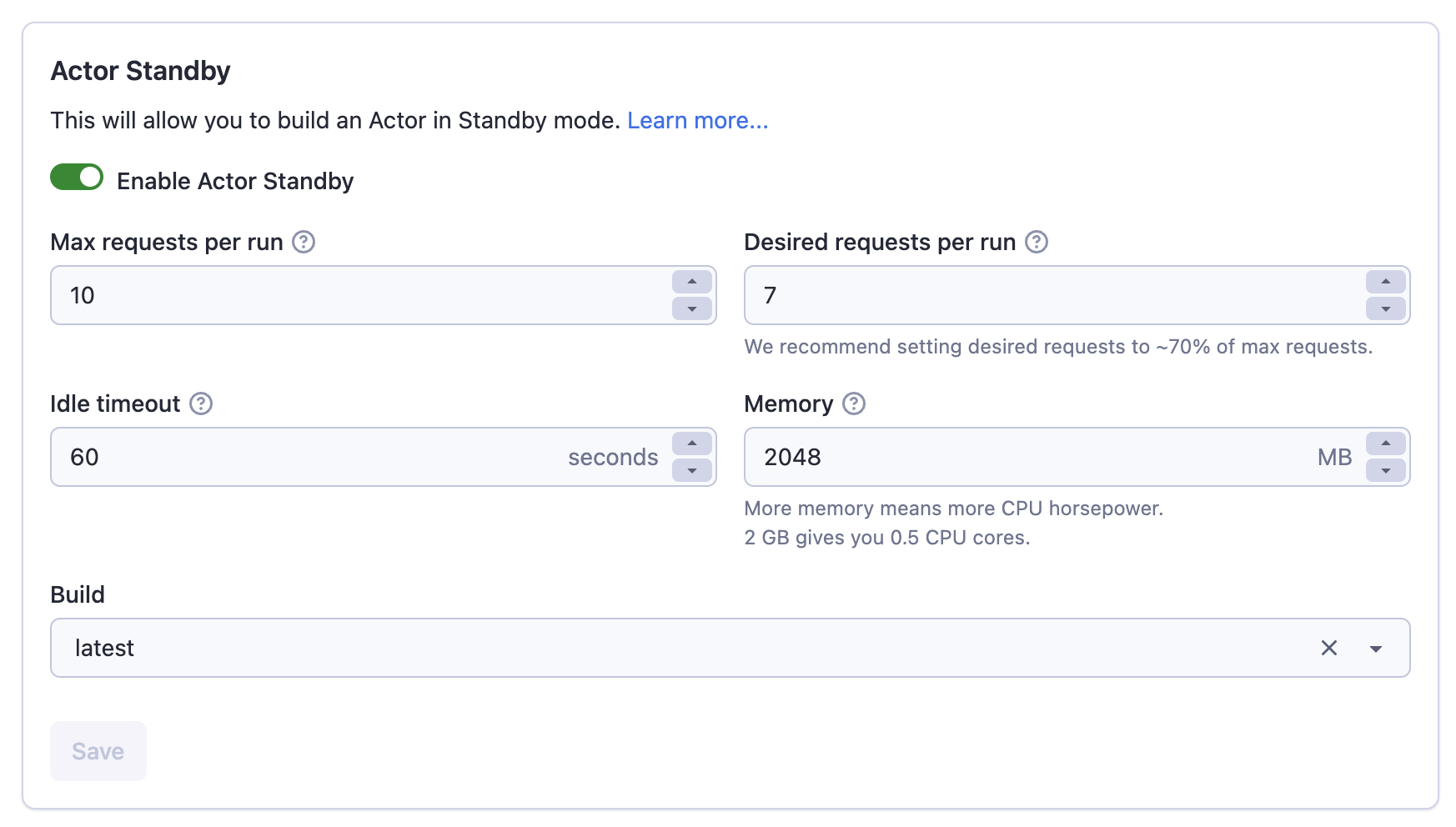Click the Idle timeout input field

pyautogui.click(x=309, y=457)
